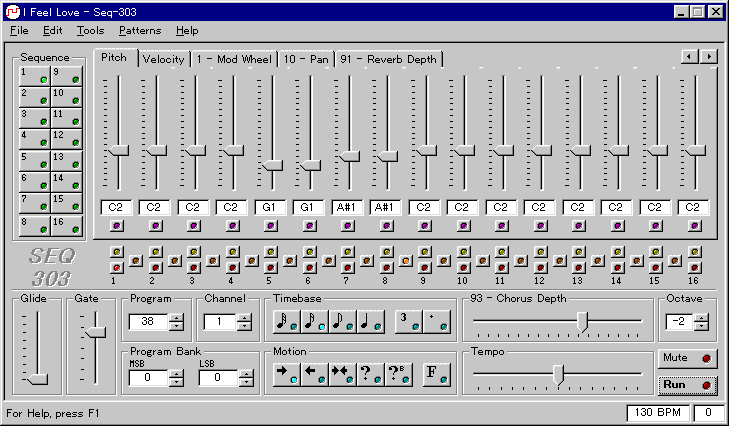The width and height of the screenshot is (729, 426).
Task: Switch to the 91 - Reverb Depth tab
Action: click(x=389, y=60)
